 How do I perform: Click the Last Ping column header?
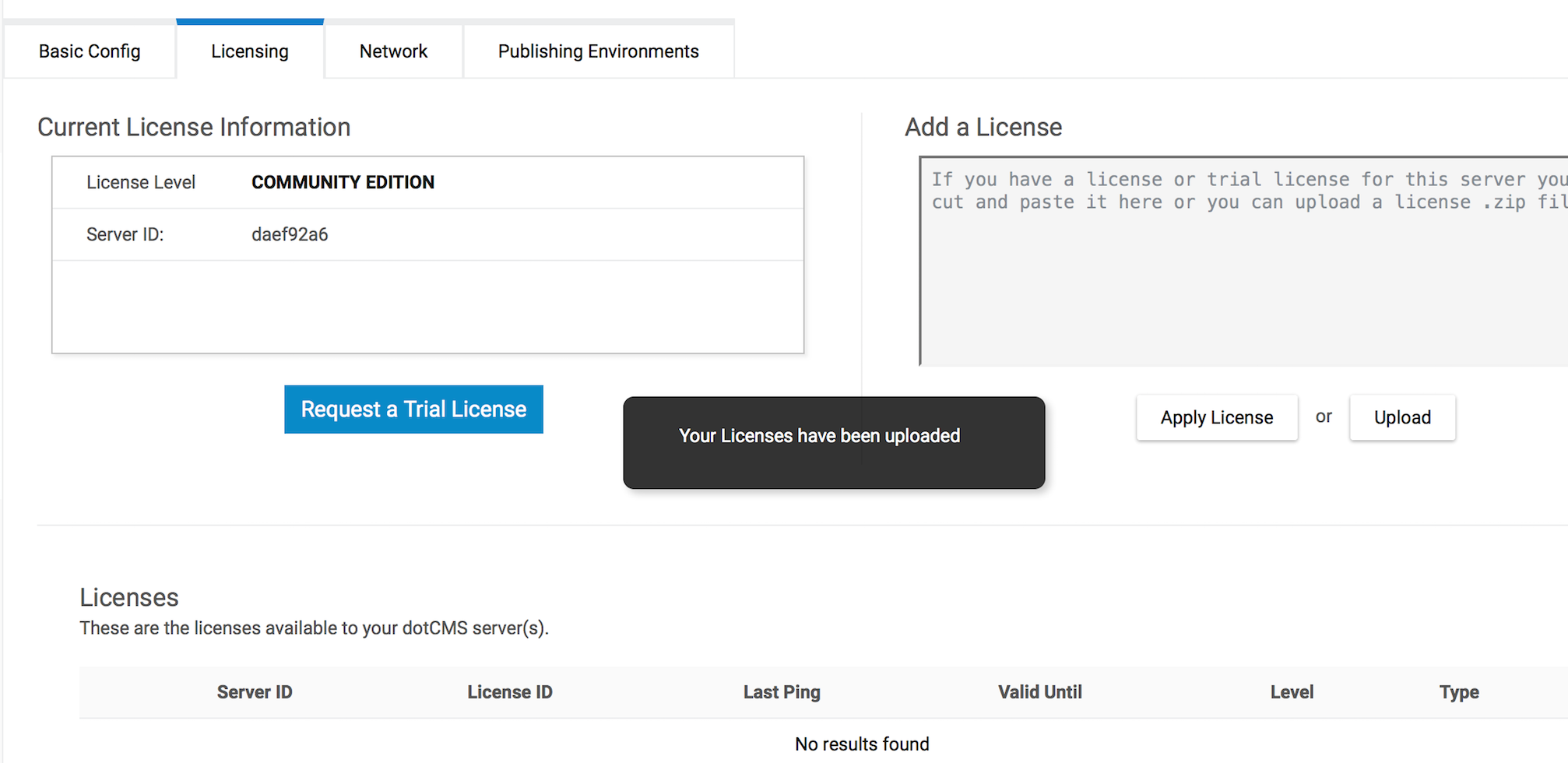pos(782,691)
